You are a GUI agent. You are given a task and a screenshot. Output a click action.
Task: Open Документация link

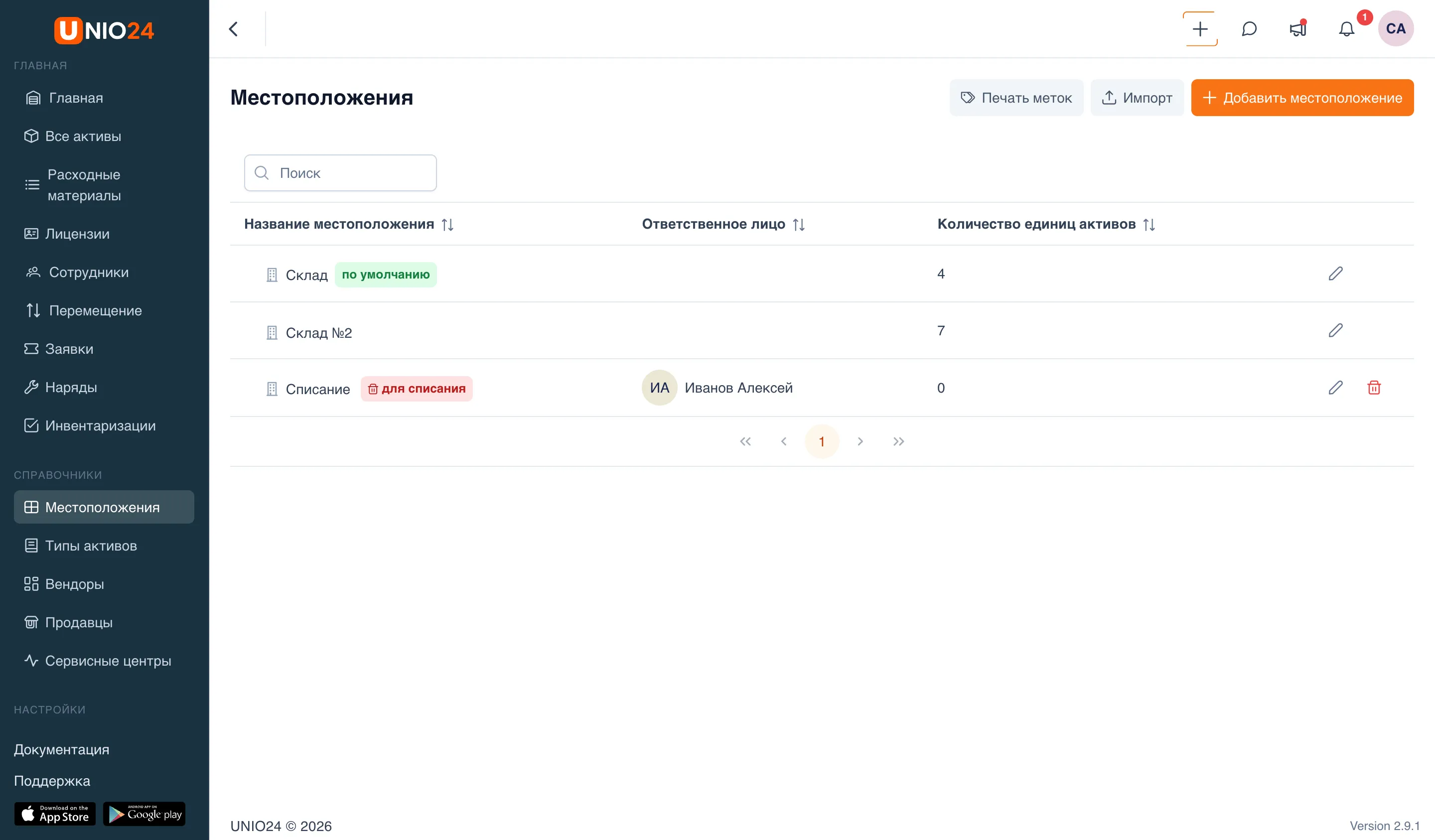(61, 749)
